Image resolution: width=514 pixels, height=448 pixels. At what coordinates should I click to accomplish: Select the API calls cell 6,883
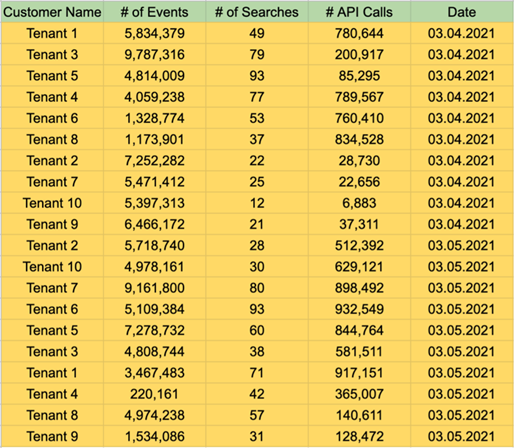[359, 203]
